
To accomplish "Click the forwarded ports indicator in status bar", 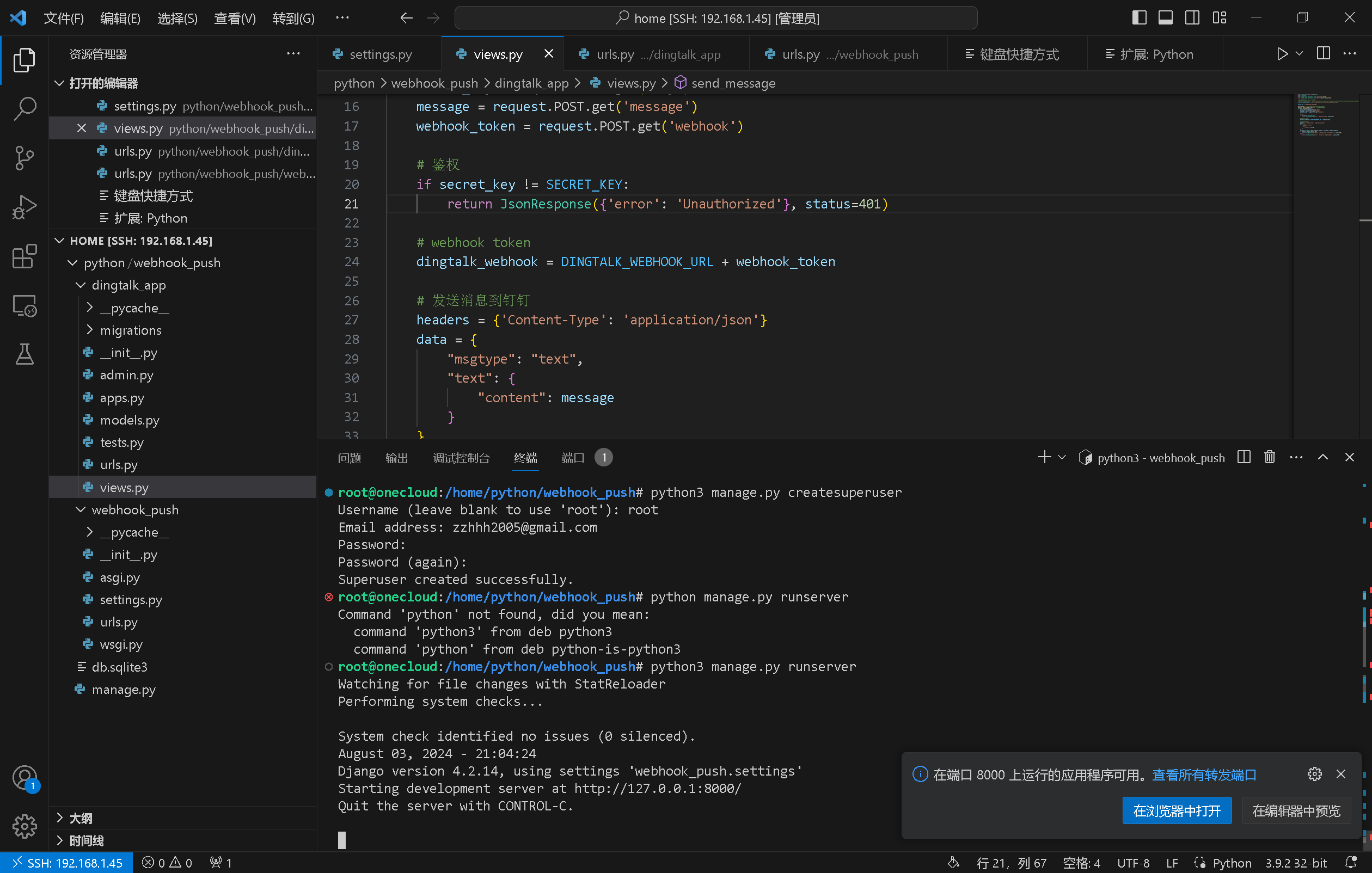I will (220, 862).
